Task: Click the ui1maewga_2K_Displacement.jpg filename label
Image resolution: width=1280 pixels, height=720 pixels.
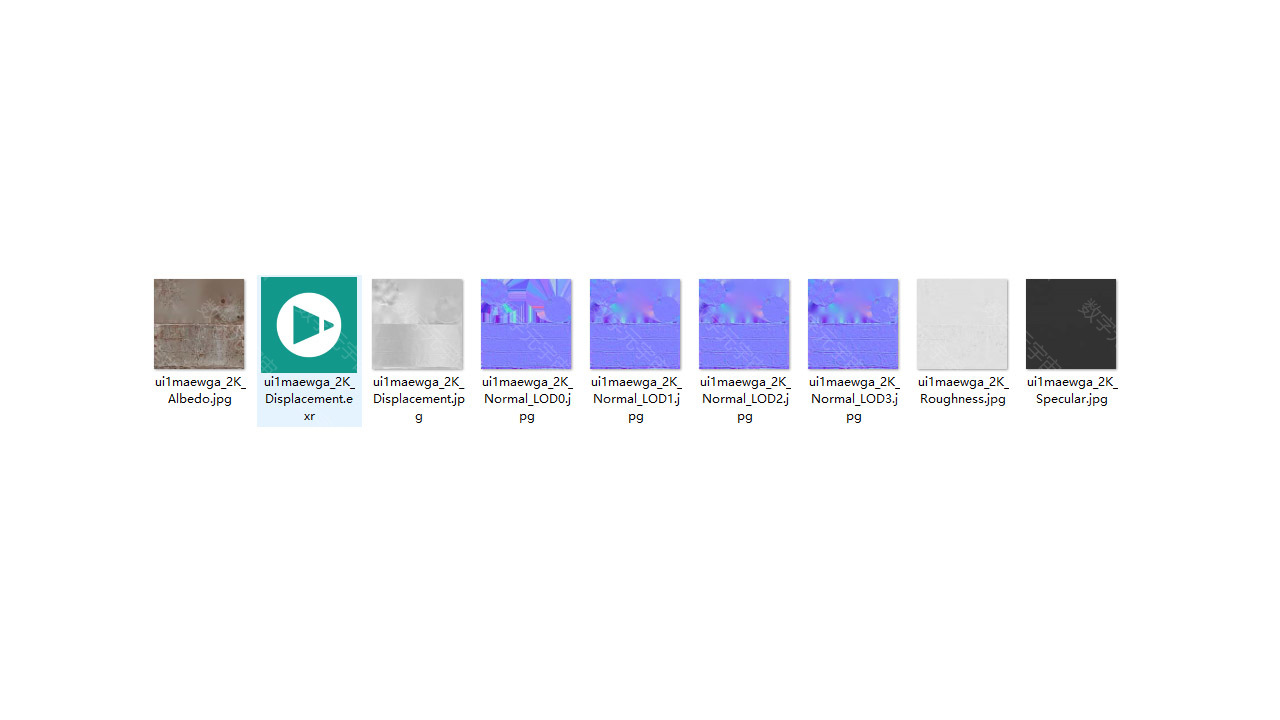Action: (x=418, y=399)
